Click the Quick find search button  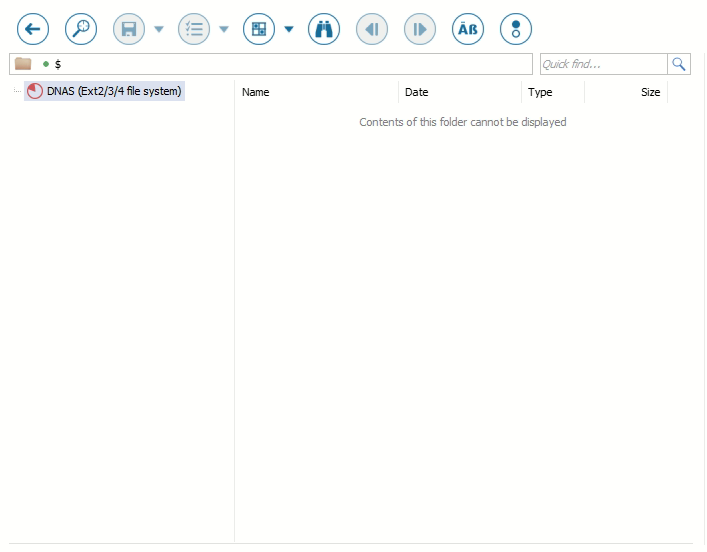(680, 64)
